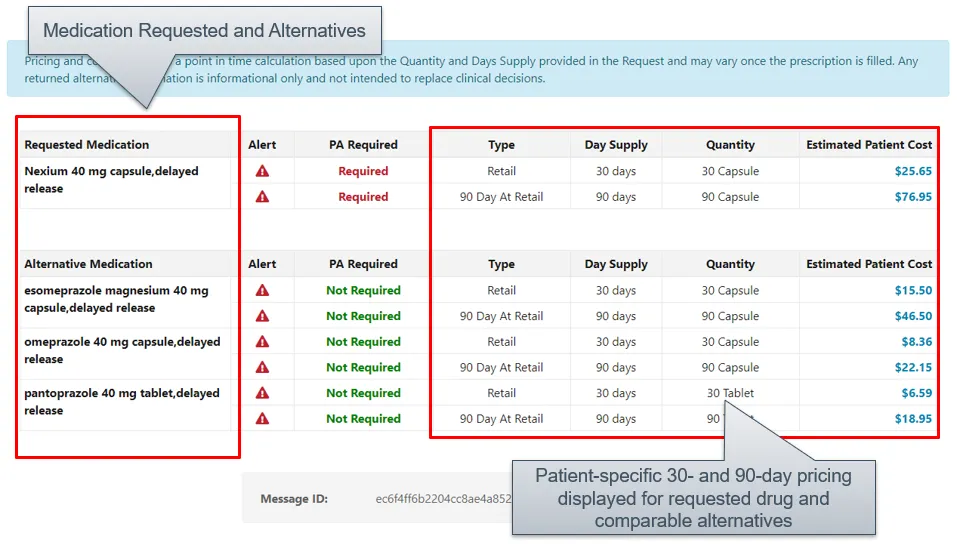Click Not Required in esomeprazole $46.50 row
The height and width of the screenshot is (548, 957).
coord(363,316)
